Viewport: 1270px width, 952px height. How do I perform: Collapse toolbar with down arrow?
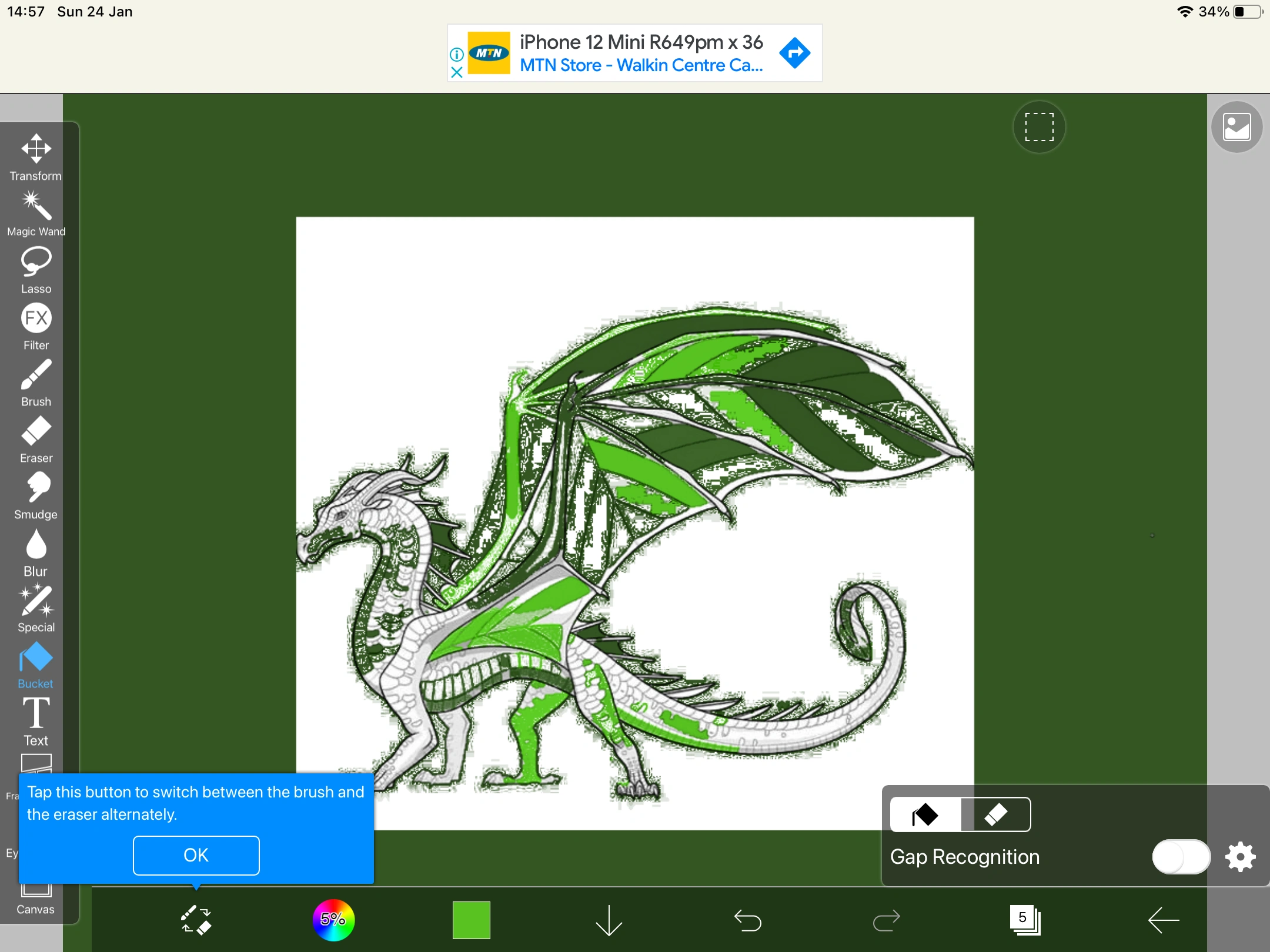(609, 920)
